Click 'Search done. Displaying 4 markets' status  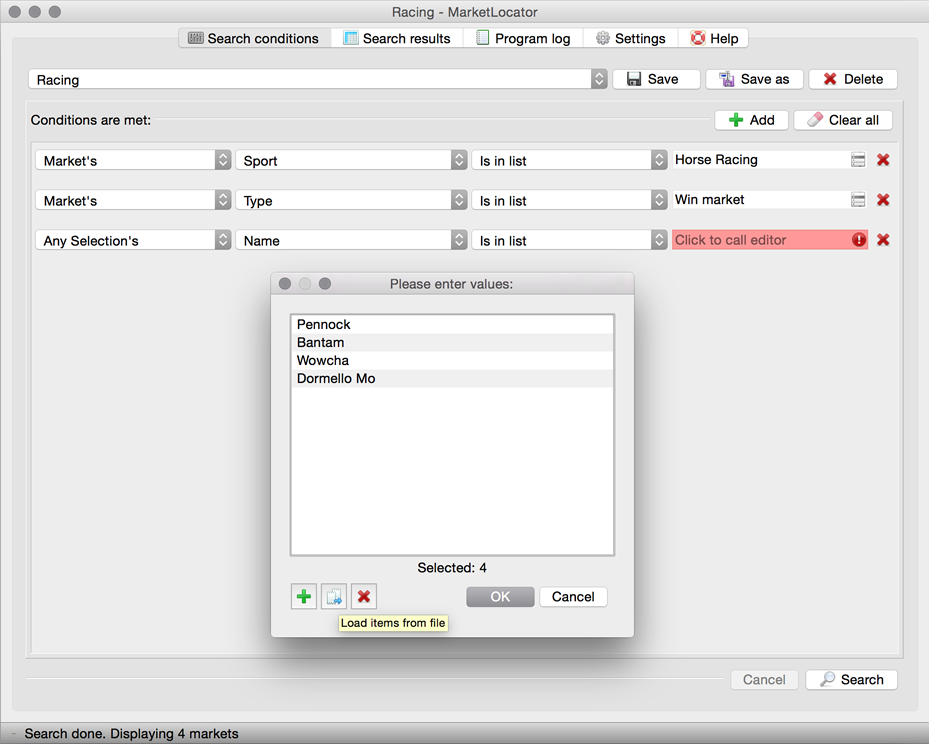[131, 733]
